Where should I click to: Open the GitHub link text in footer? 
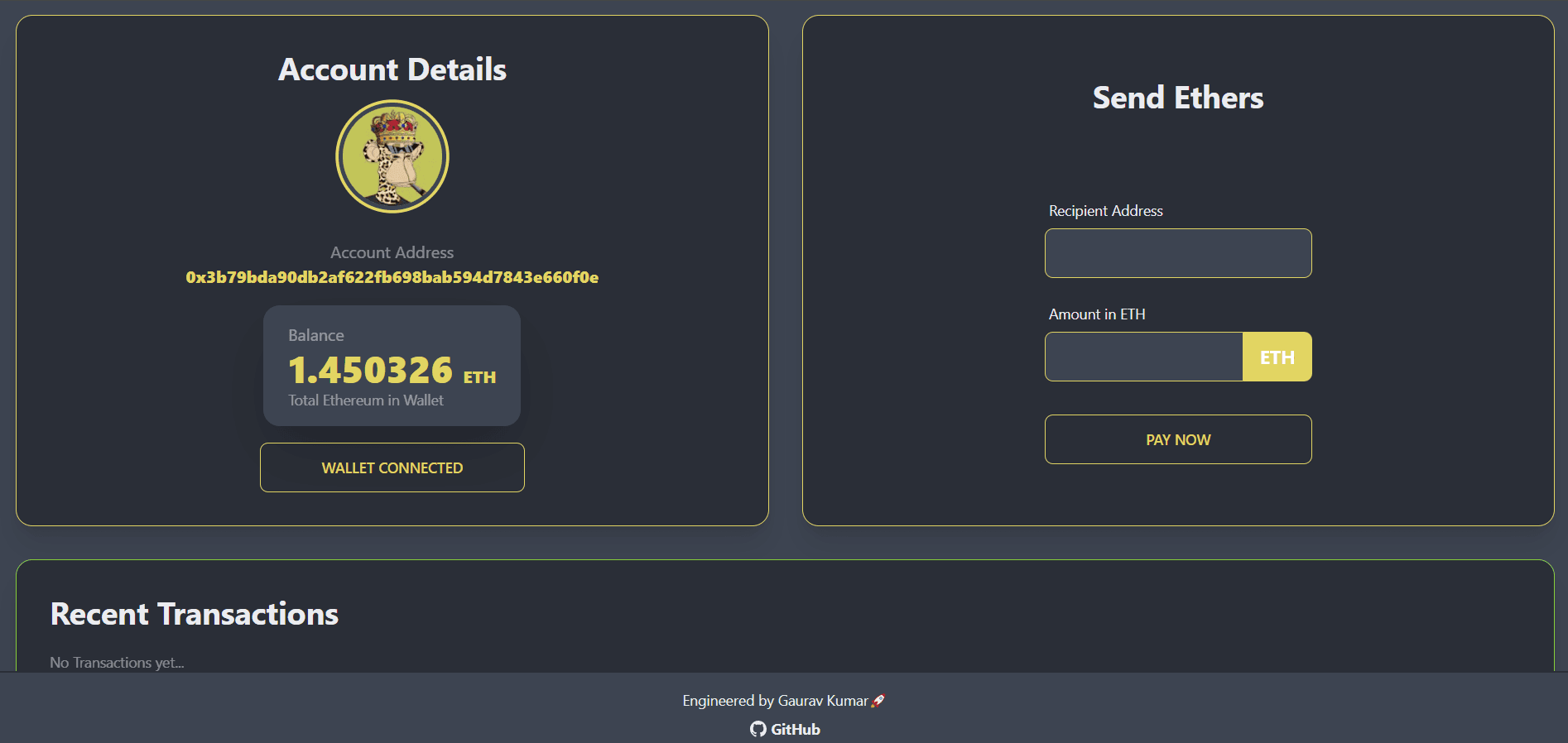click(795, 729)
